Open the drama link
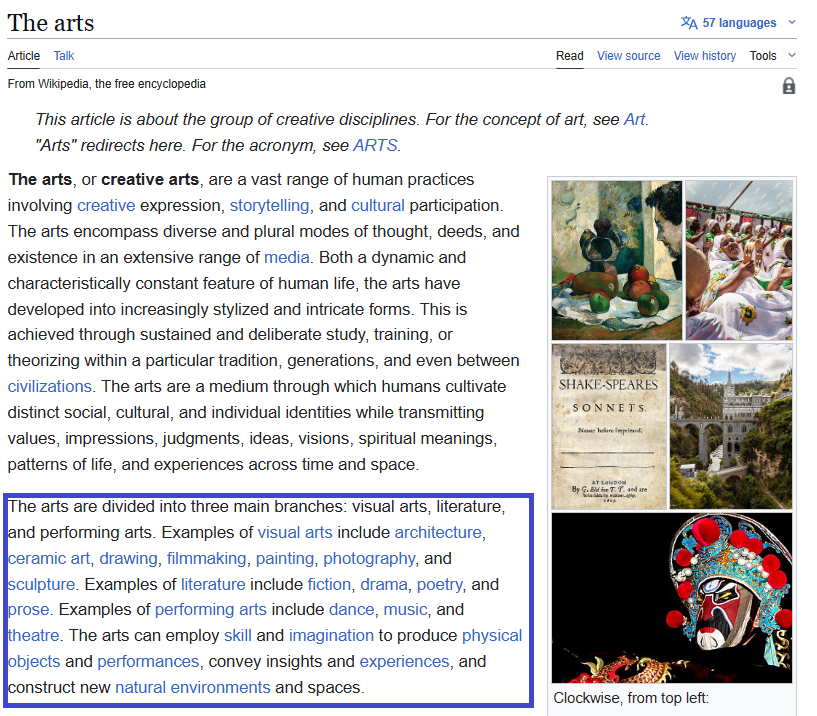The width and height of the screenshot is (817, 716). (x=383, y=585)
